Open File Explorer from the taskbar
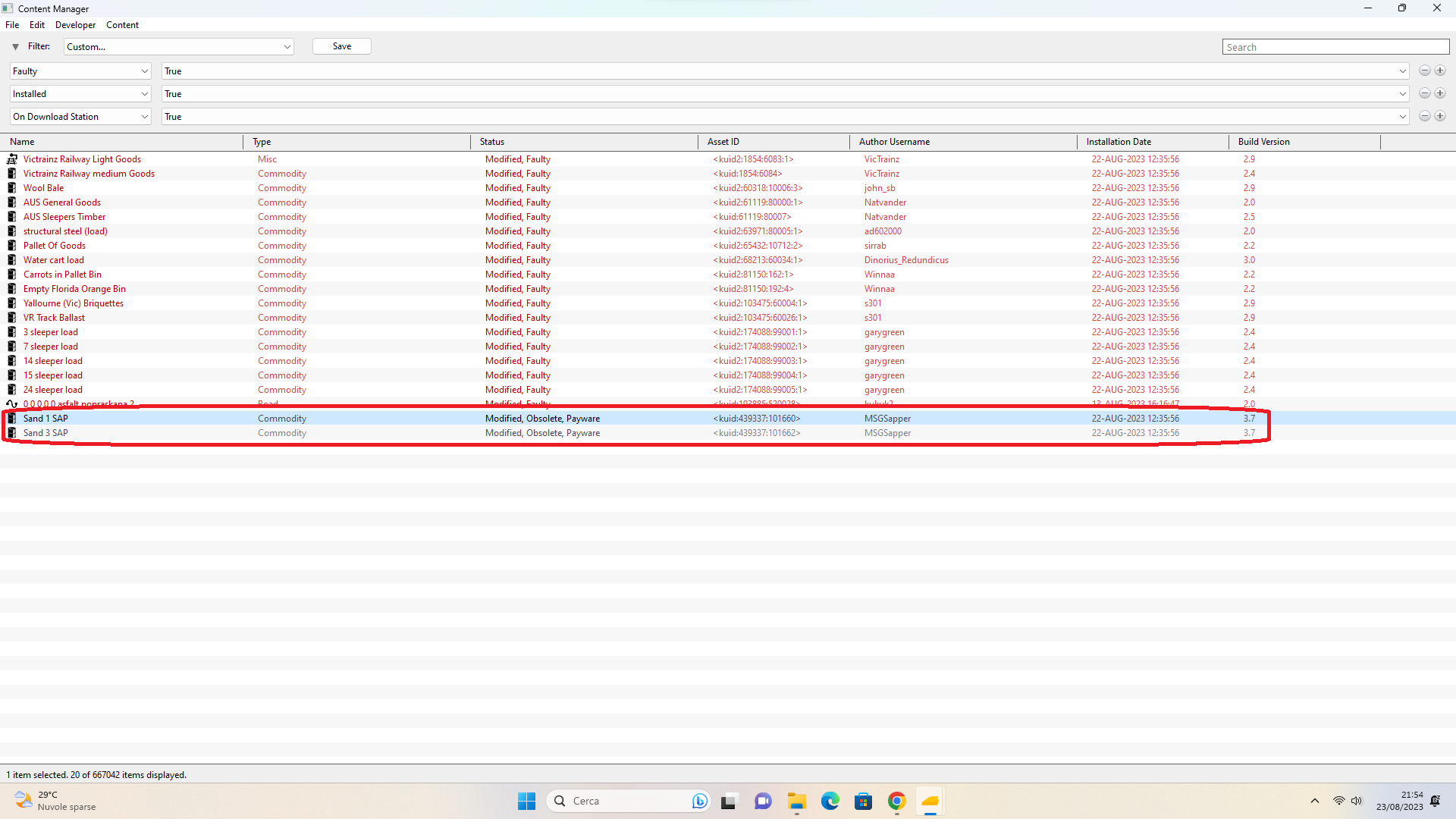Screen dimensions: 1456x819 [x=796, y=801]
